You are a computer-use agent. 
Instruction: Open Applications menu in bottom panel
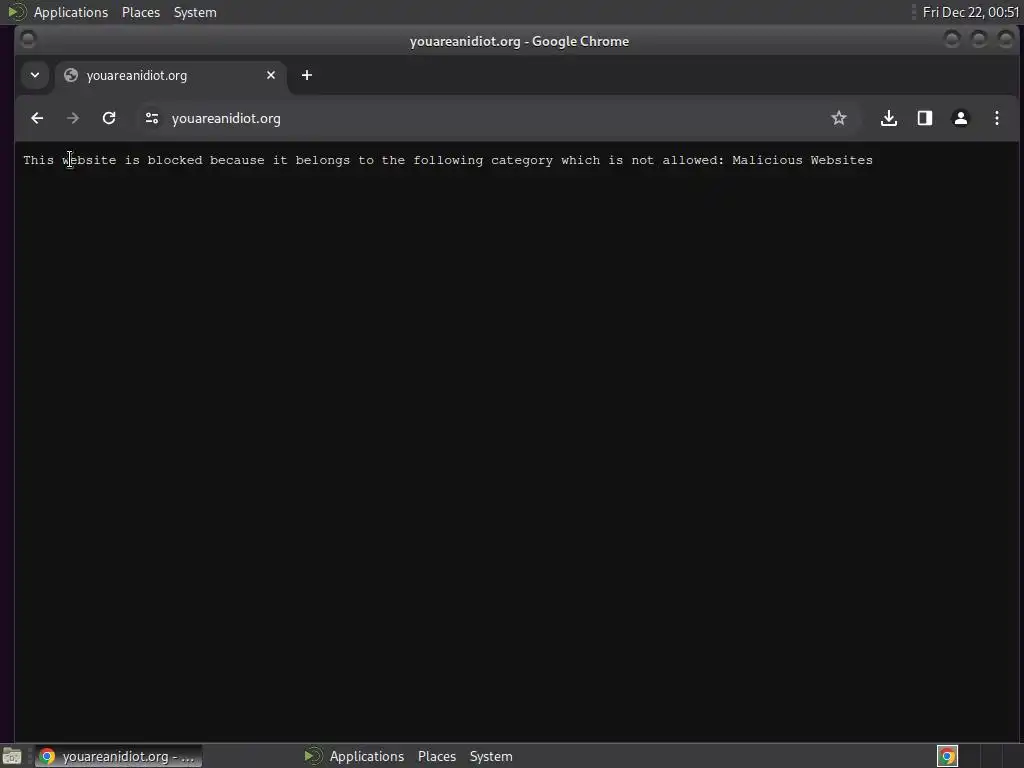pyautogui.click(x=366, y=756)
